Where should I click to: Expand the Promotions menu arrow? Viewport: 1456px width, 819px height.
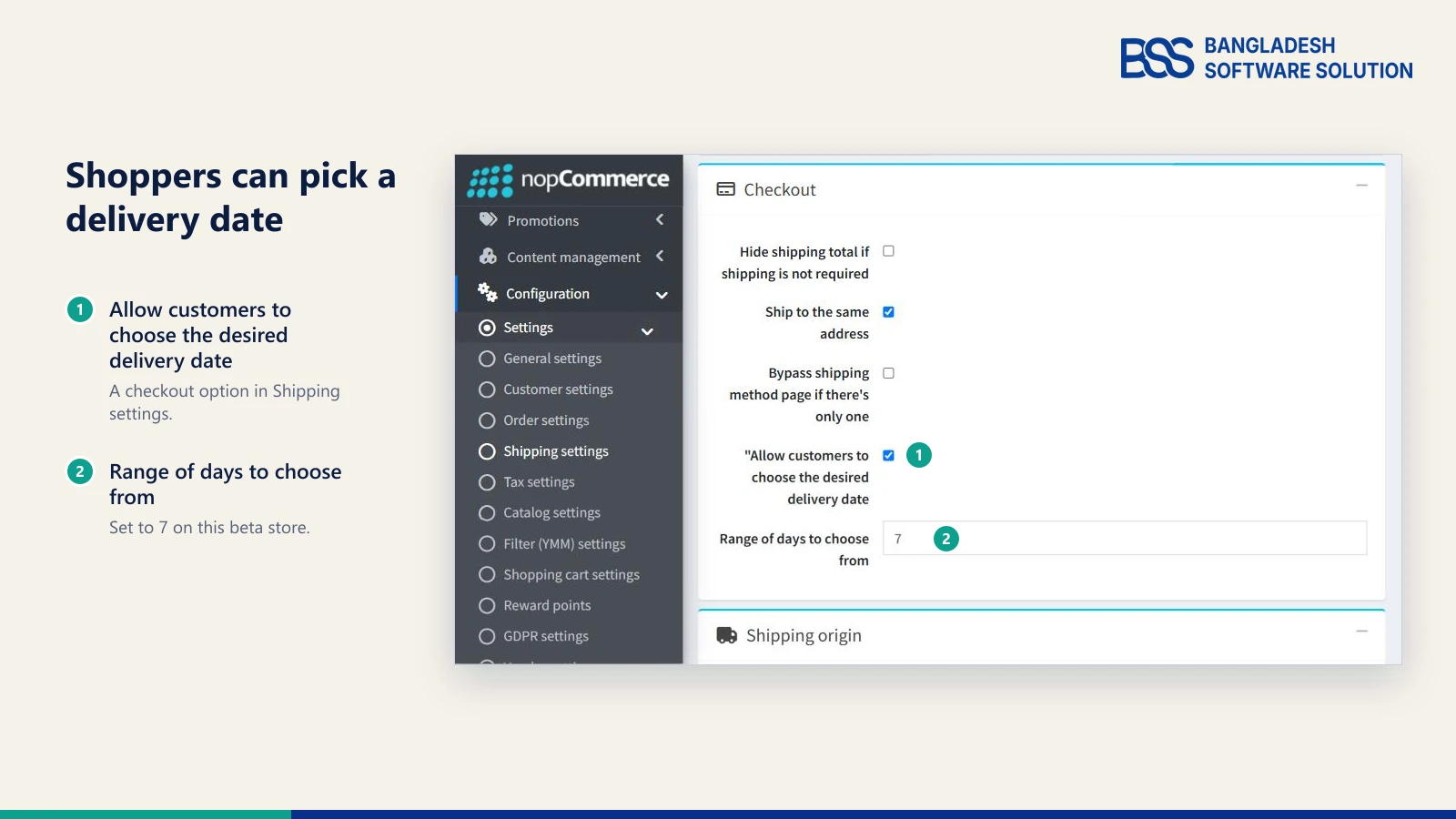pos(660,219)
